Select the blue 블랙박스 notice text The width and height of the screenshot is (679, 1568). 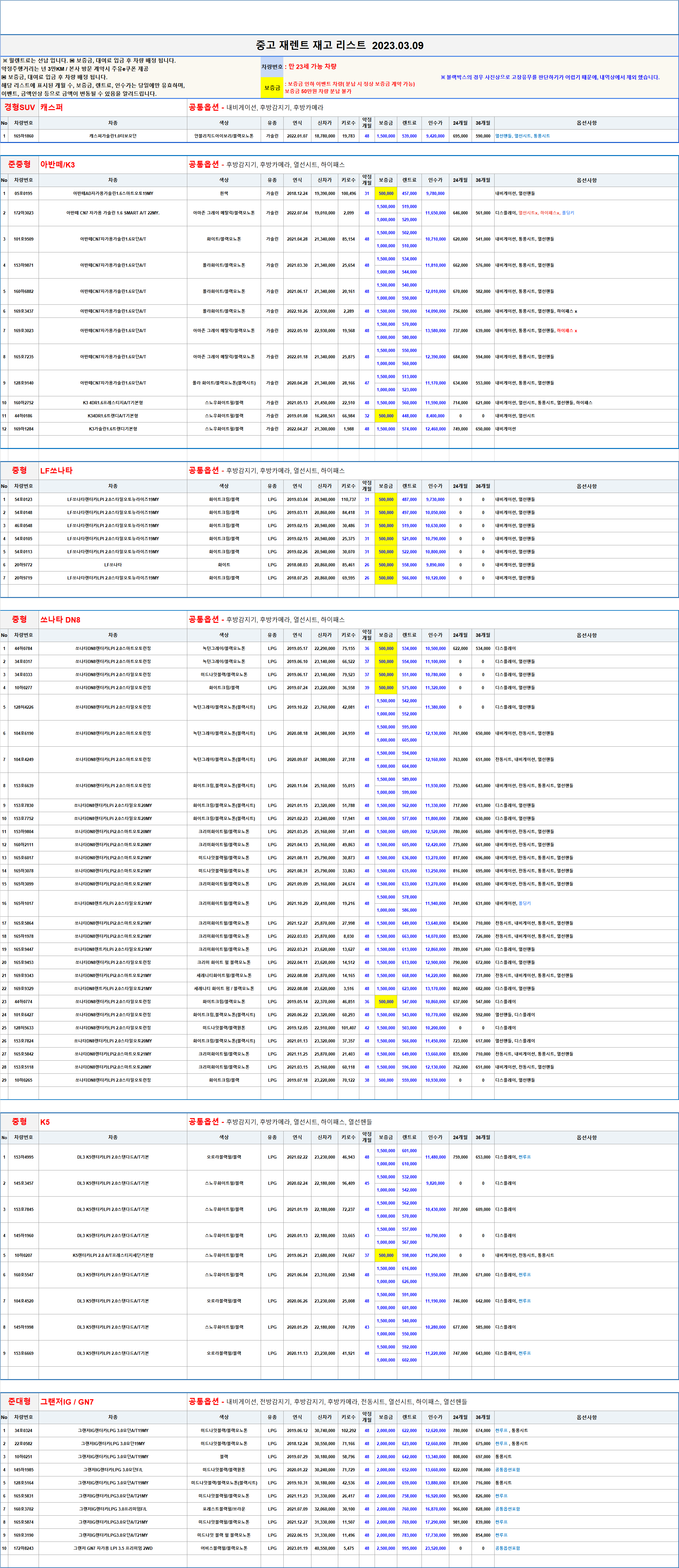549,77
